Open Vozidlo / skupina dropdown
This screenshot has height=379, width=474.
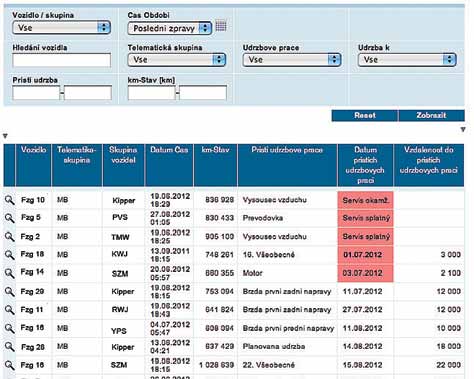coord(61,27)
